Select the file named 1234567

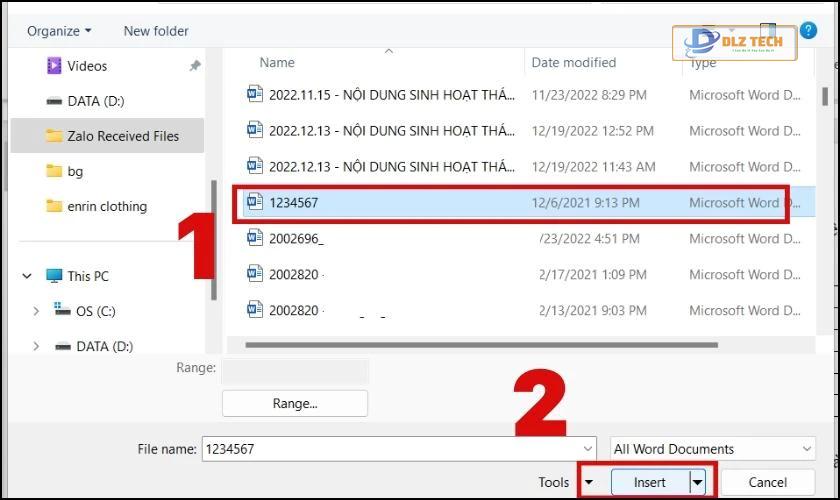click(x=294, y=203)
